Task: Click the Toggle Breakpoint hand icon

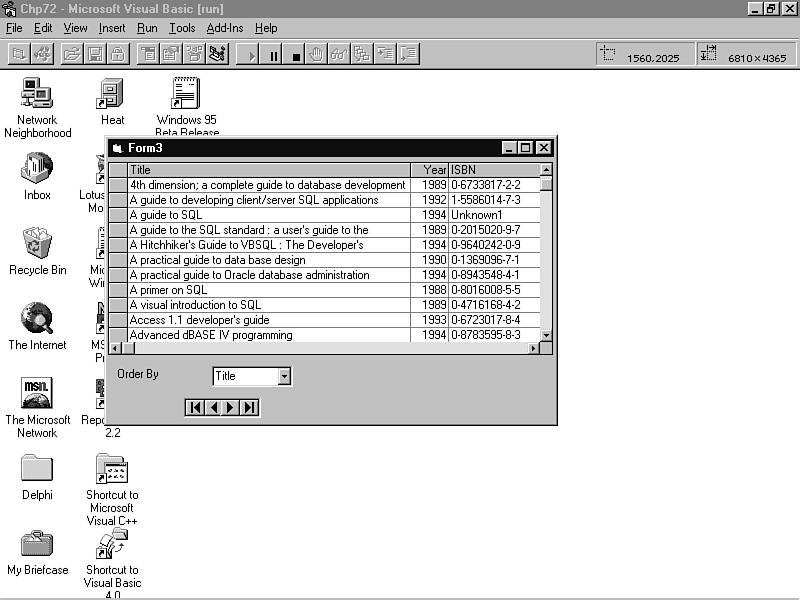Action: pos(317,55)
